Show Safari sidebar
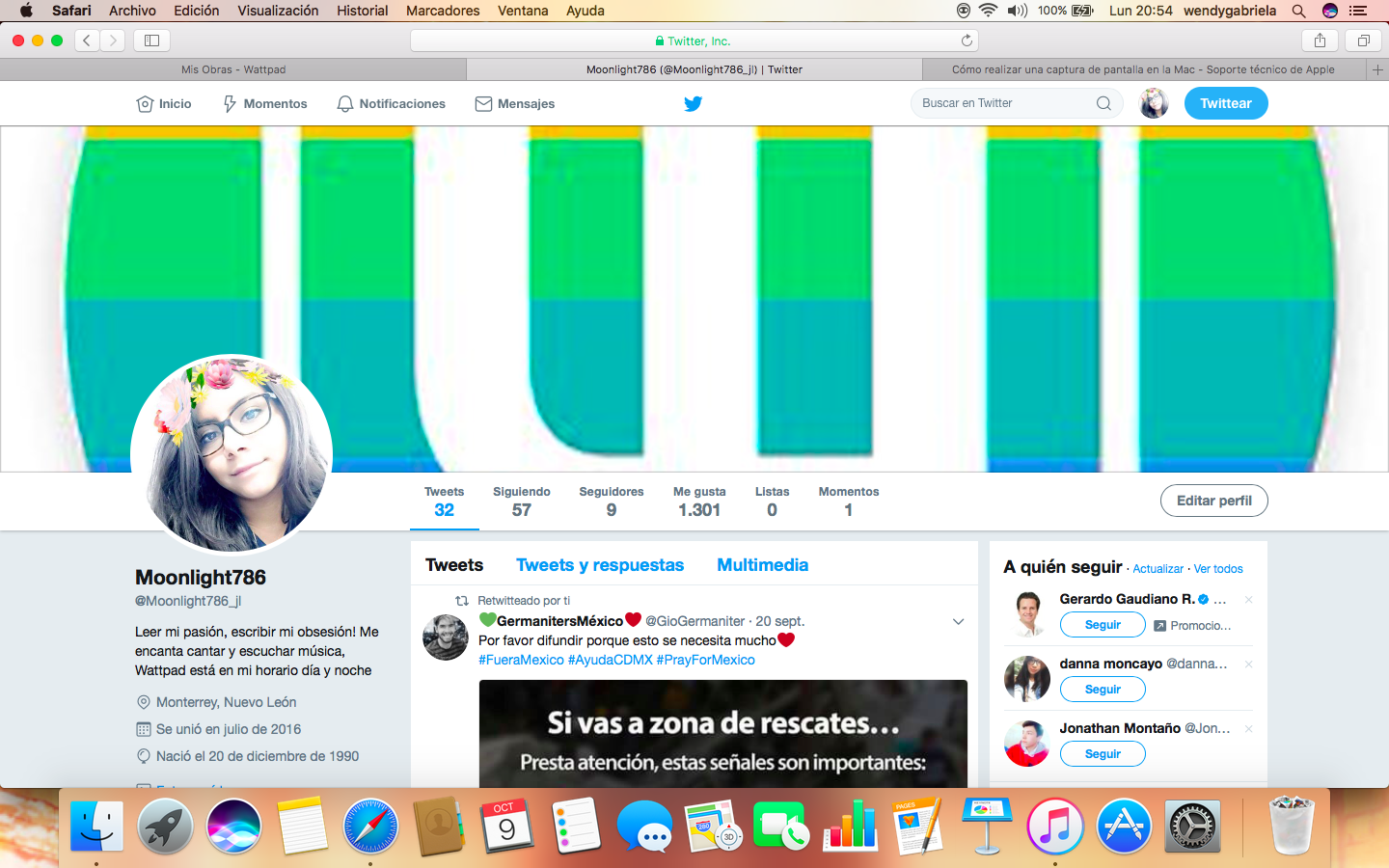This screenshot has width=1389, height=868. click(152, 41)
